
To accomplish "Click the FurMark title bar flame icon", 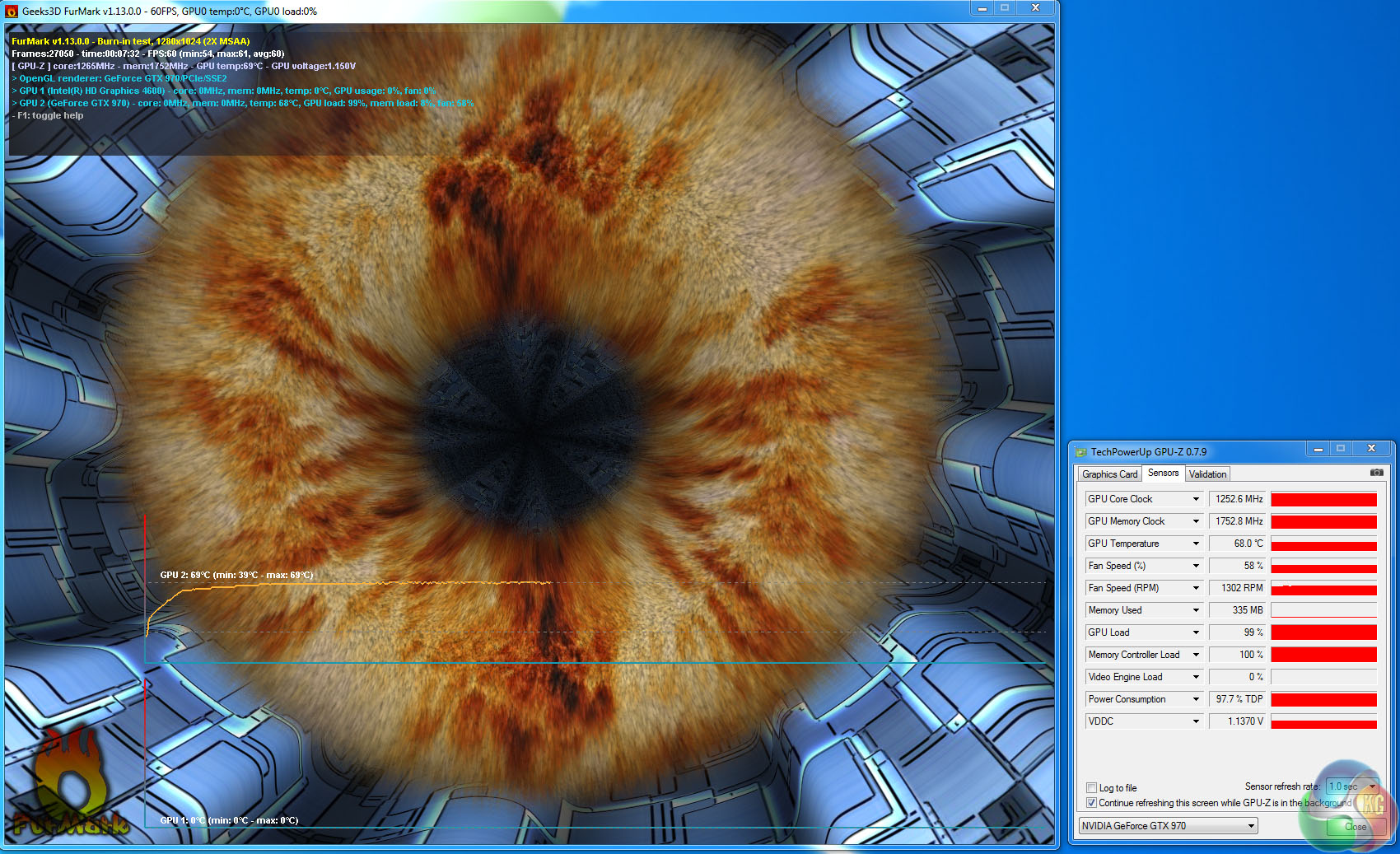I will [12, 12].
